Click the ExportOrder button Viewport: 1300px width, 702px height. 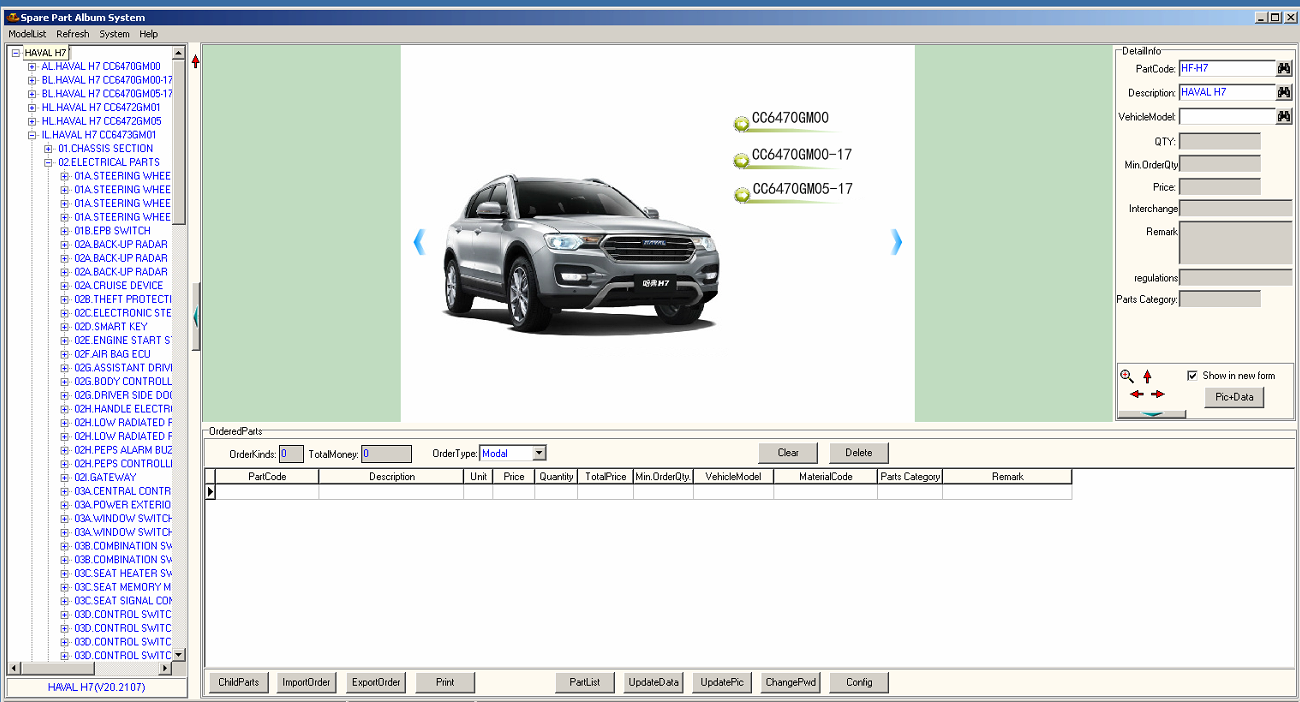pos(376,682)
